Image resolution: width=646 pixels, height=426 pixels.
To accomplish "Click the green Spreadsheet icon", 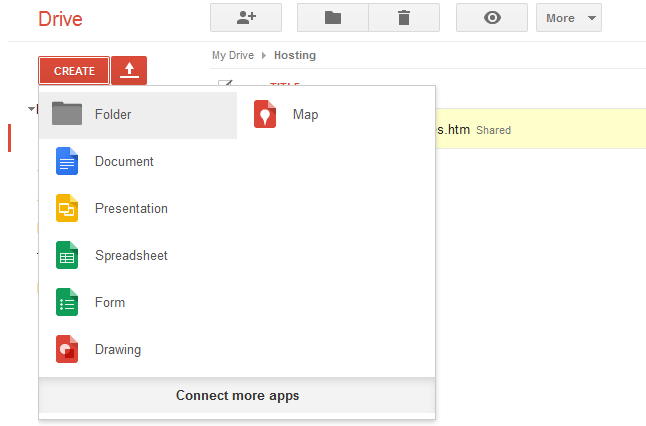I will (x=67, y=255).
